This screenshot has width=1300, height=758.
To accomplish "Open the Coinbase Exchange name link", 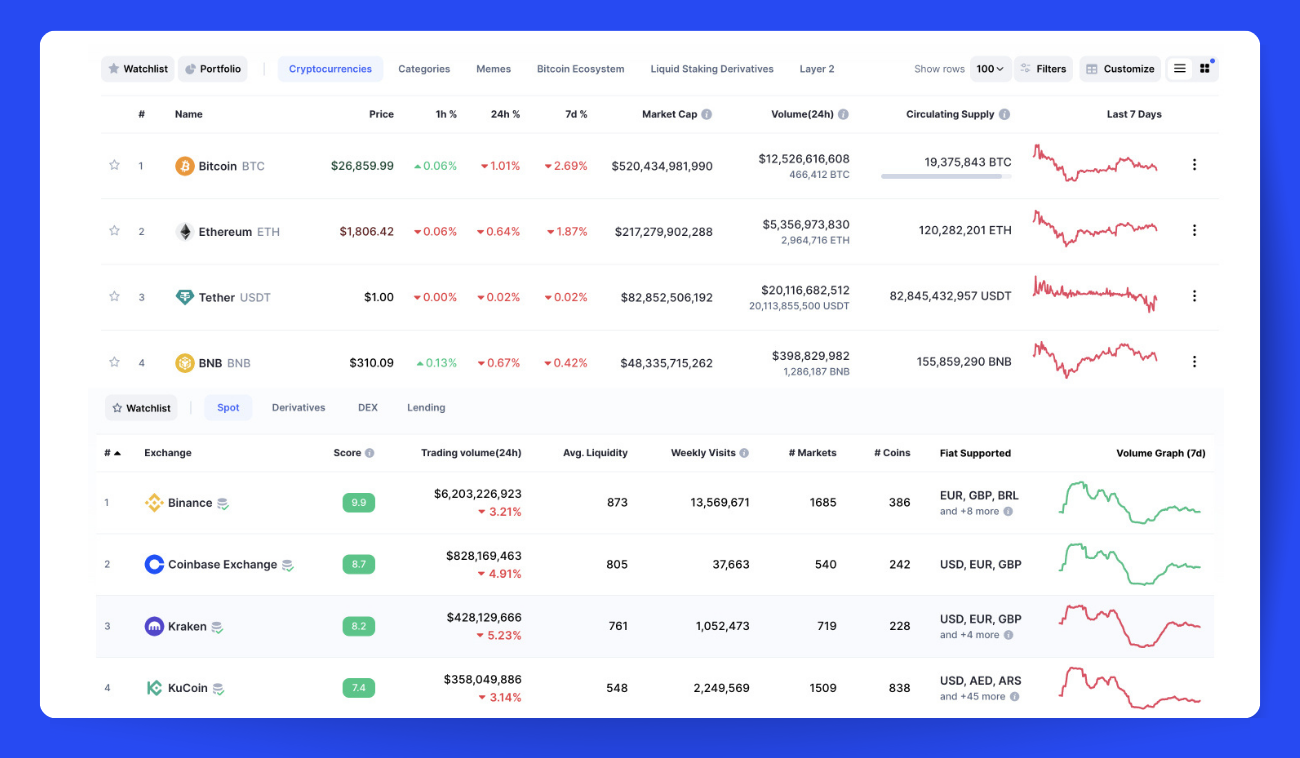I will [x=222, y=565].
